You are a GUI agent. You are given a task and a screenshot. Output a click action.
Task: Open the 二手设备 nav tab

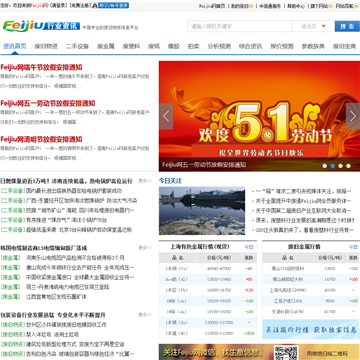pyautogui.click(x=77, y=46)
